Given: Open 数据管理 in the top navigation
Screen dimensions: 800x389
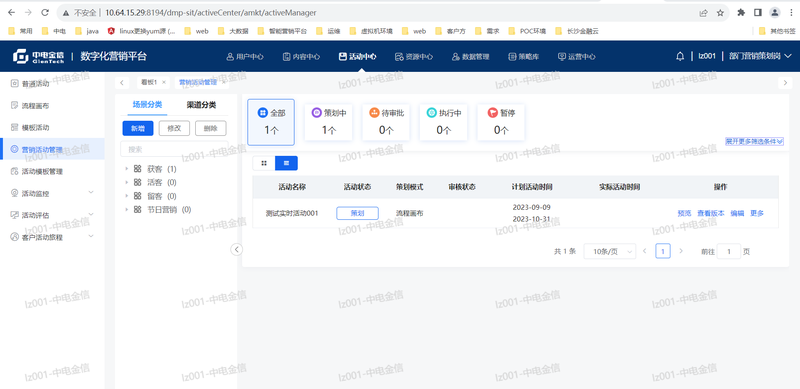Looking at the screenshot, I should [470, 57].
